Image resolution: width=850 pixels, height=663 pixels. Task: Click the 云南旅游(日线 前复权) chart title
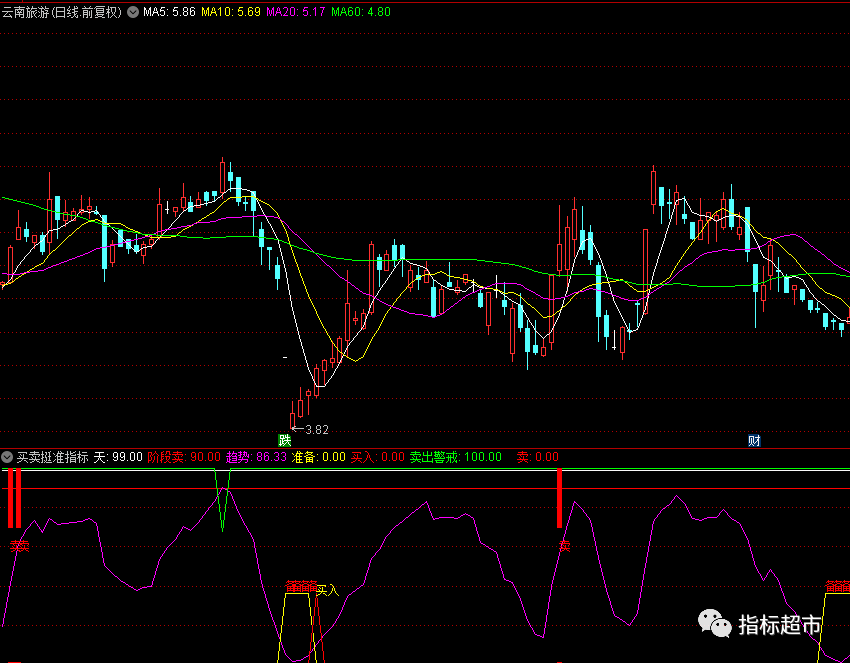62,13
